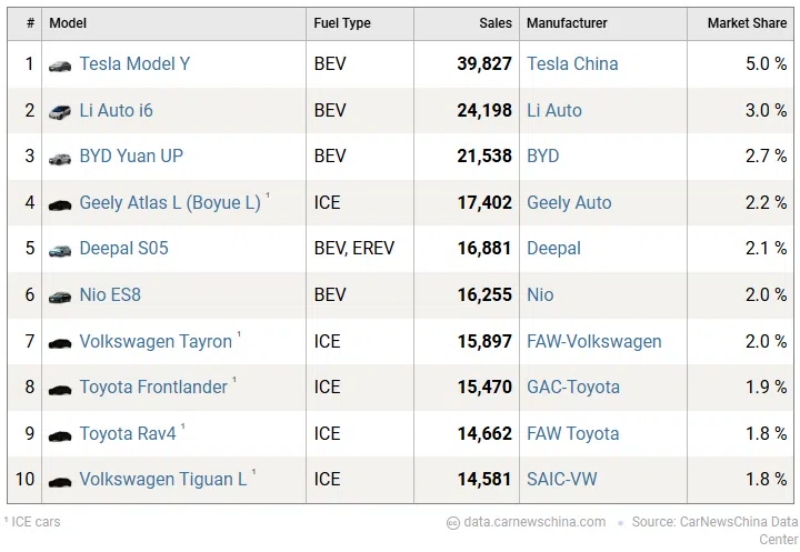The height and width of the screenshot is (552, 800).
Task: Click the Nio ES8 car icon
Action: point(60,296)
